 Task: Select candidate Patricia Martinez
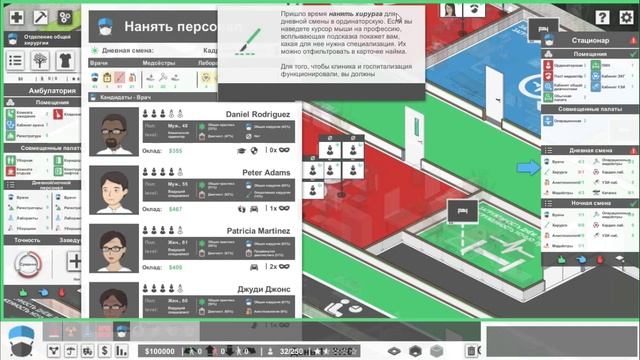tap(192, 249)
